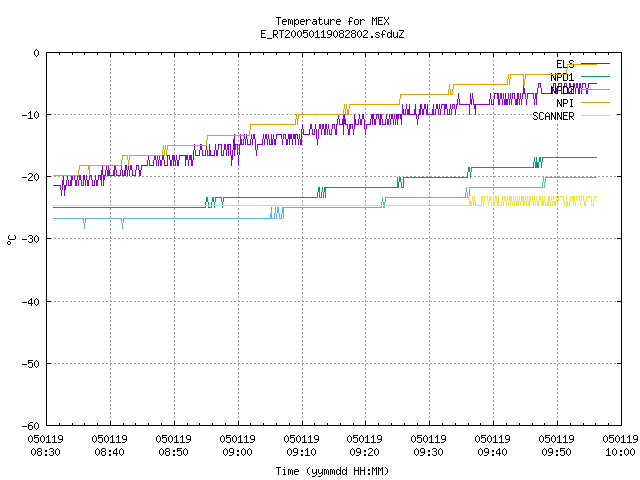Click the x-axis tick 050119 09:50
The width and height of the screenshot is (640, 480).
point(556,446)
